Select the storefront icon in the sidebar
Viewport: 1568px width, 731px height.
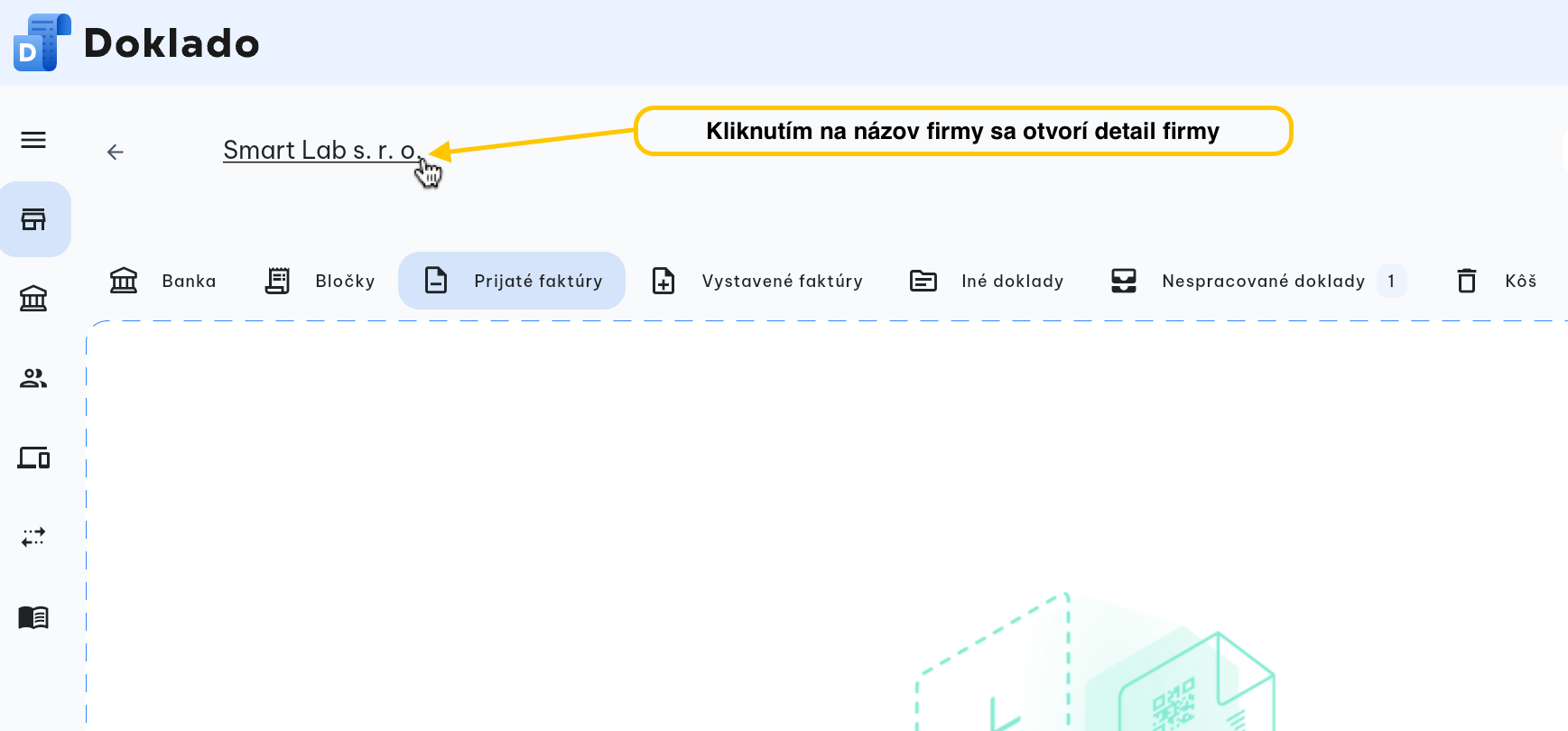click(33, 219)
